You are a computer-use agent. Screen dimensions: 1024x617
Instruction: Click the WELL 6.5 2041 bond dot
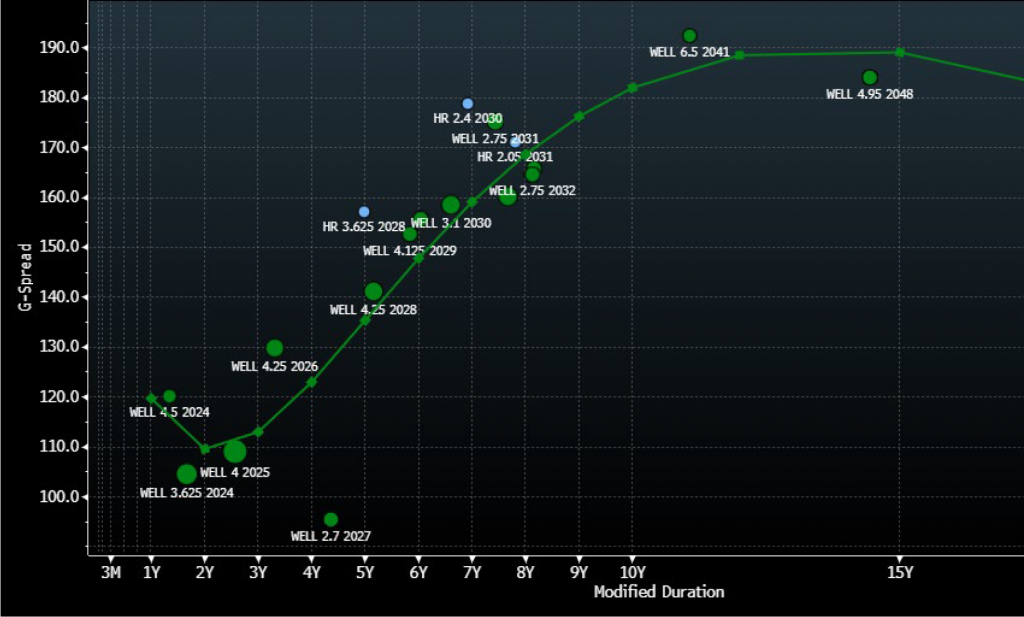point(689,36)
